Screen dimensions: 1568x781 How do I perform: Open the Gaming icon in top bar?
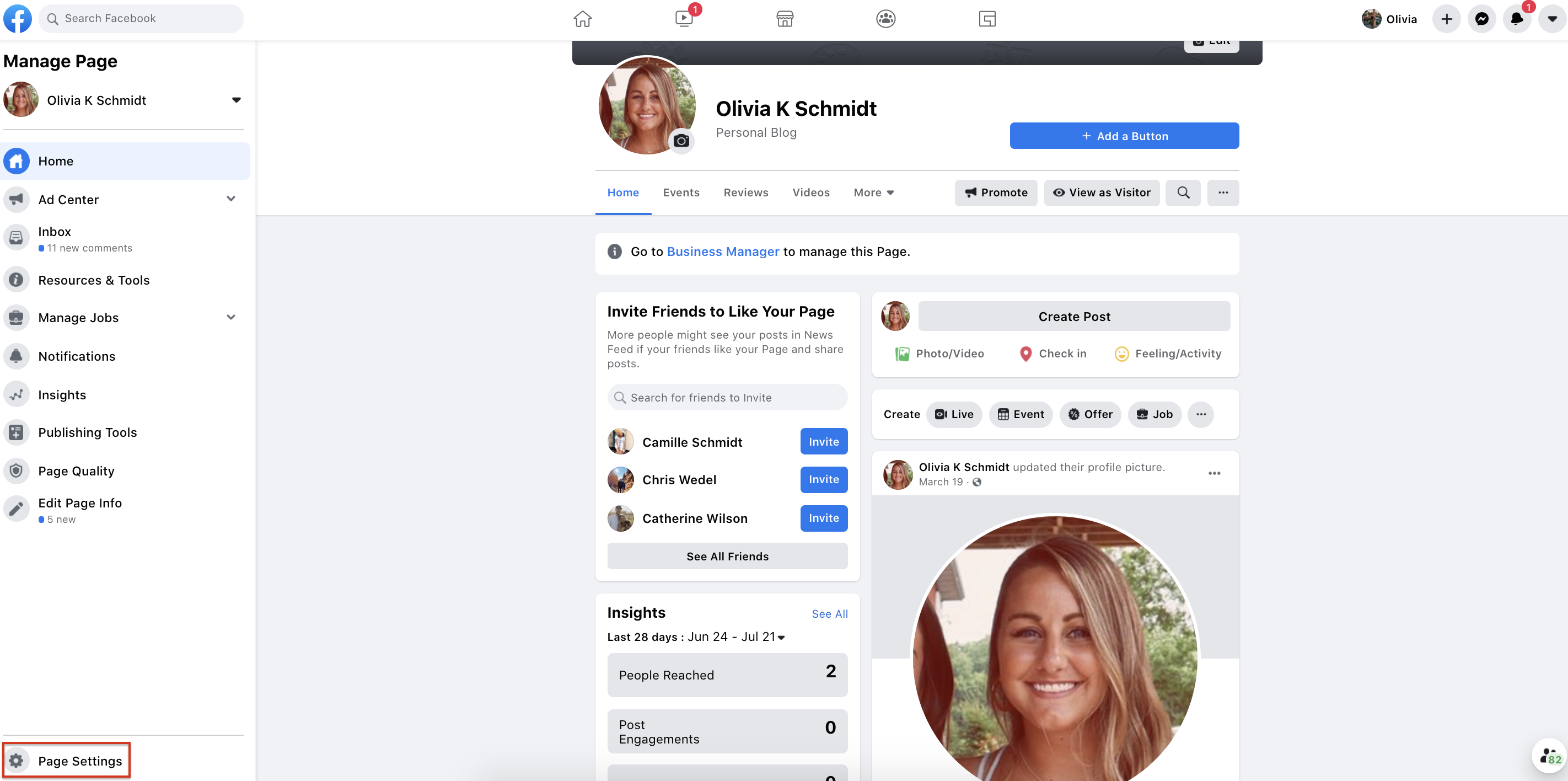(x=987, y=19)
